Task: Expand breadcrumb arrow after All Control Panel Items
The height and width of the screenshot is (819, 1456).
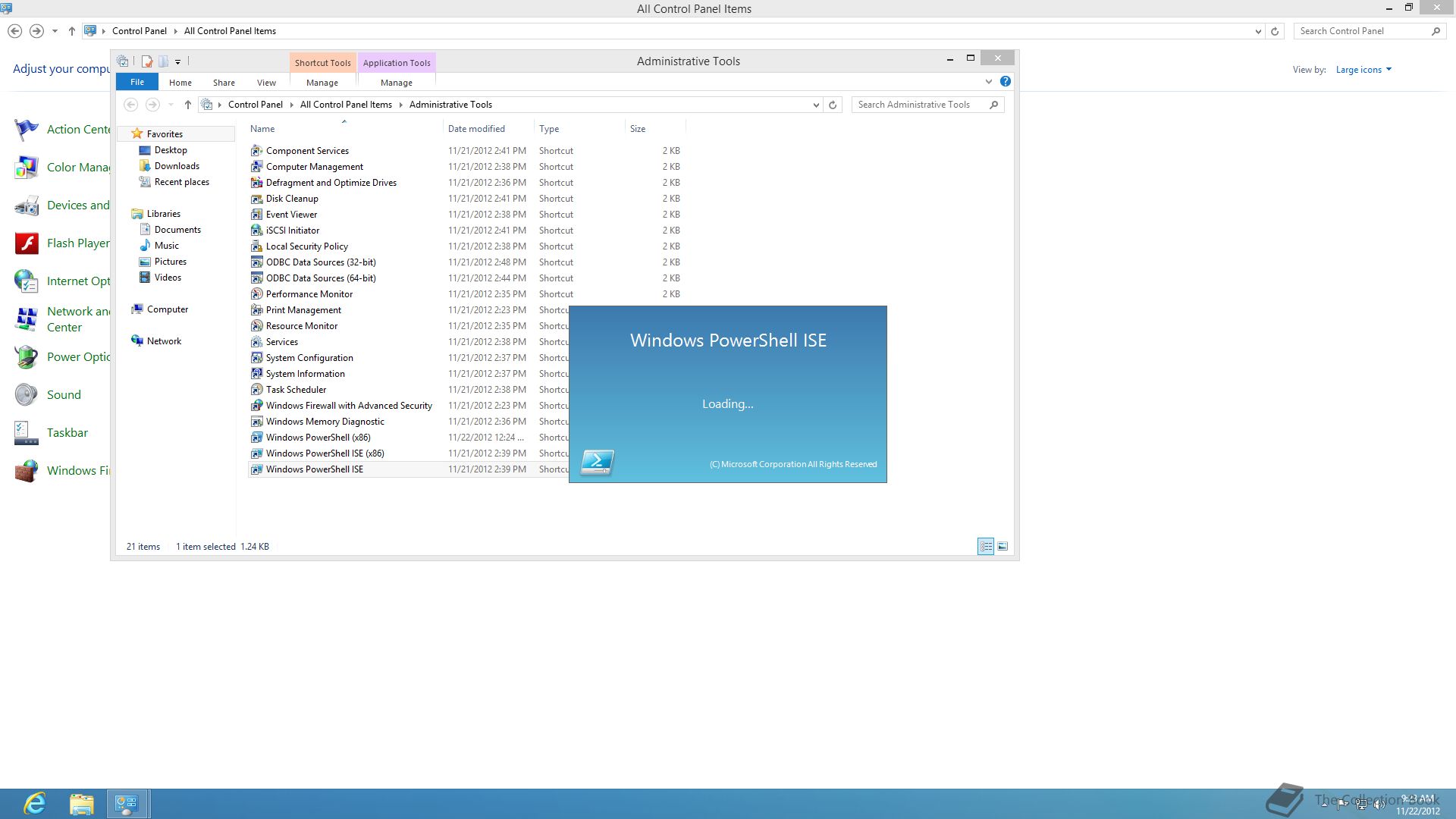Action: coord(401,105)
